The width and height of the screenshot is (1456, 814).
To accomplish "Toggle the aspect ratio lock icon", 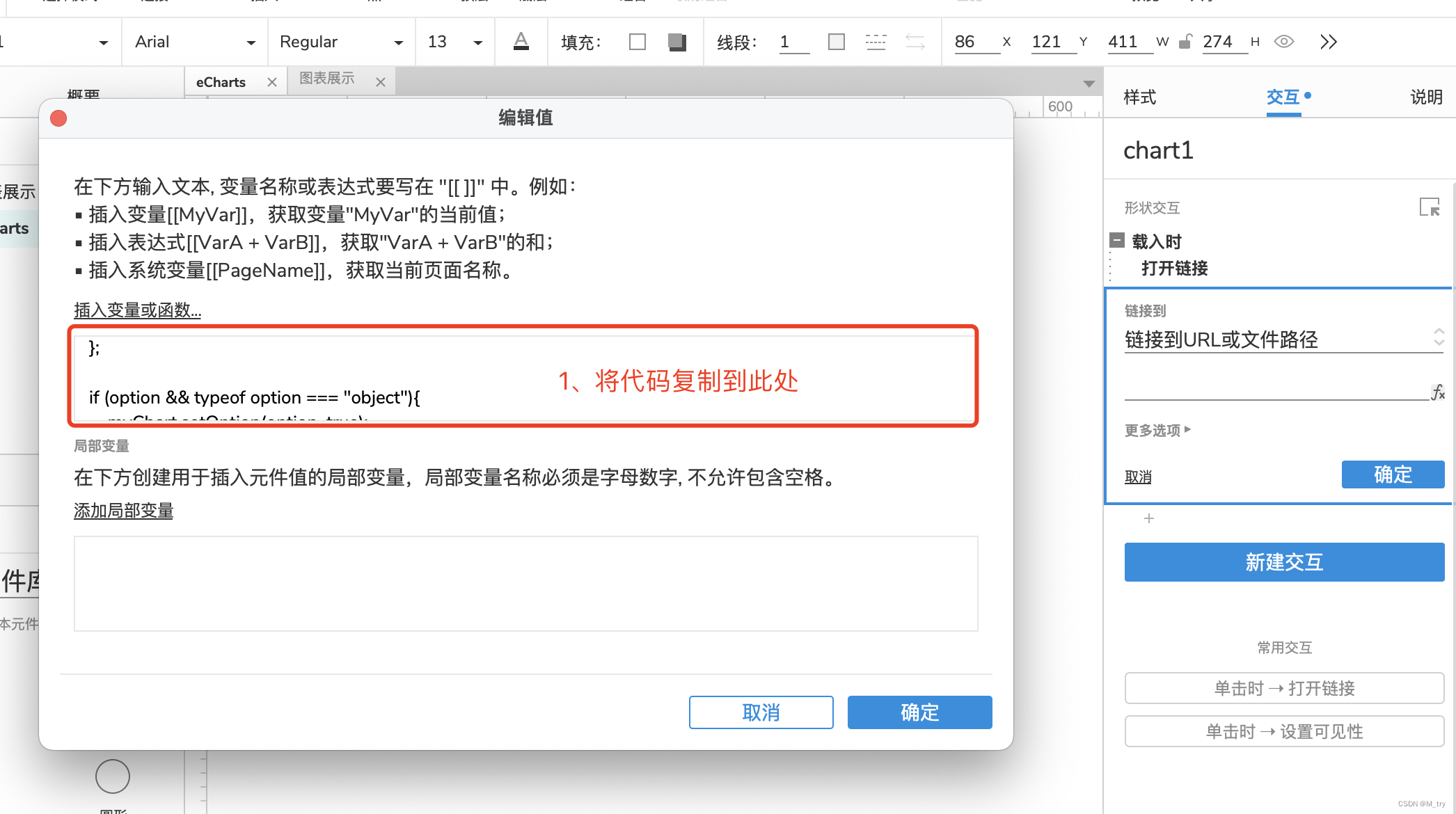I will coord(1185,42).
